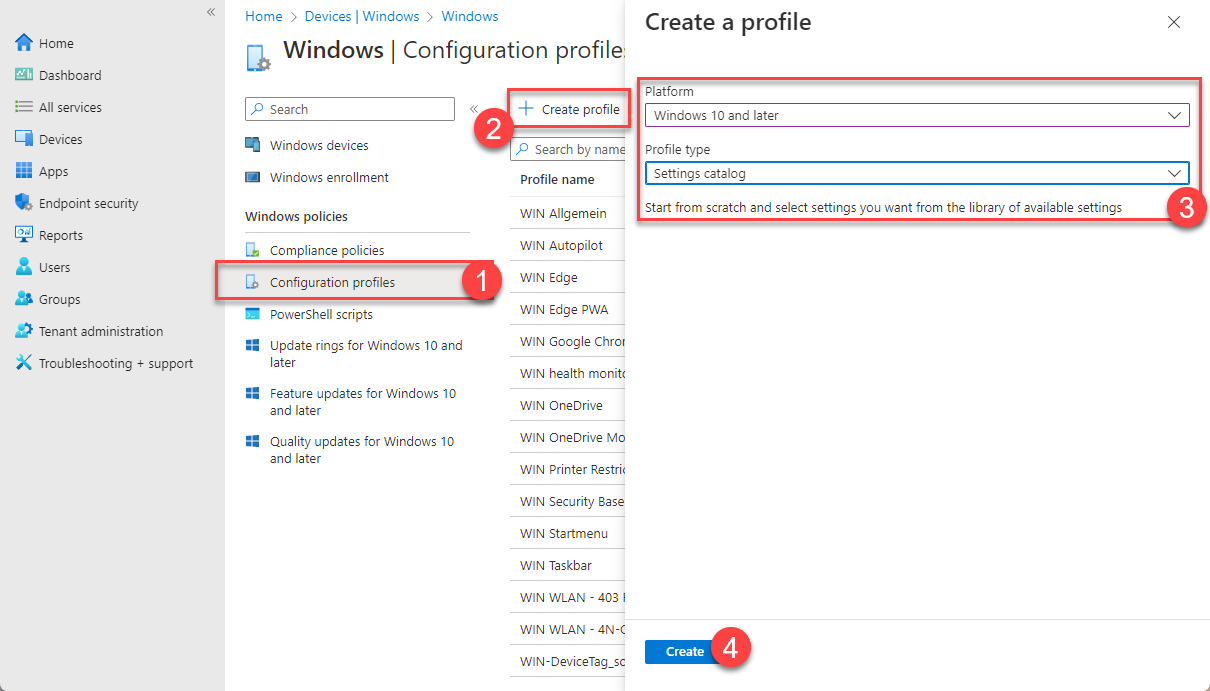
Task: Go to Windows breadcrumb link
Action: [x=470, y=16]
